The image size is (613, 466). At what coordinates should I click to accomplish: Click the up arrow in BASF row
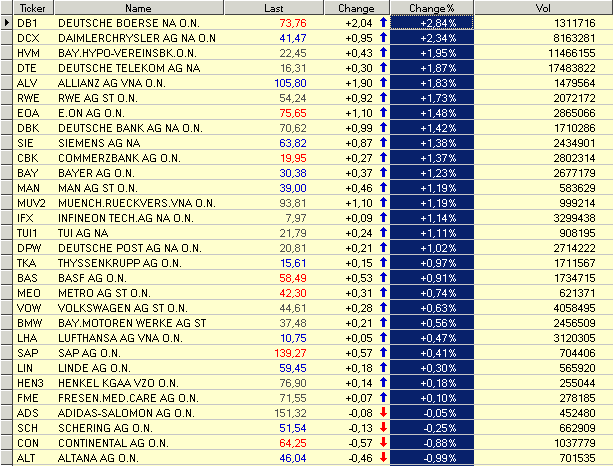pos(383,278)
